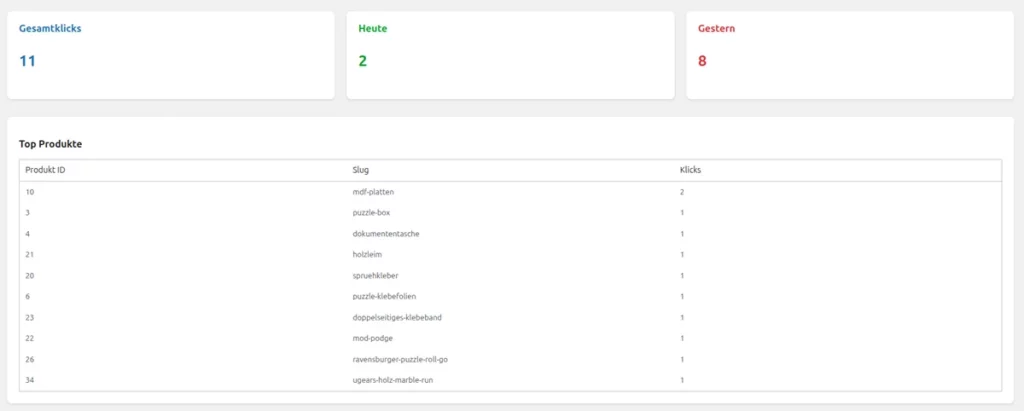This screenshot has height=411, width=1024.
Task: Select the Slug column header
Action: click(361, 170)
